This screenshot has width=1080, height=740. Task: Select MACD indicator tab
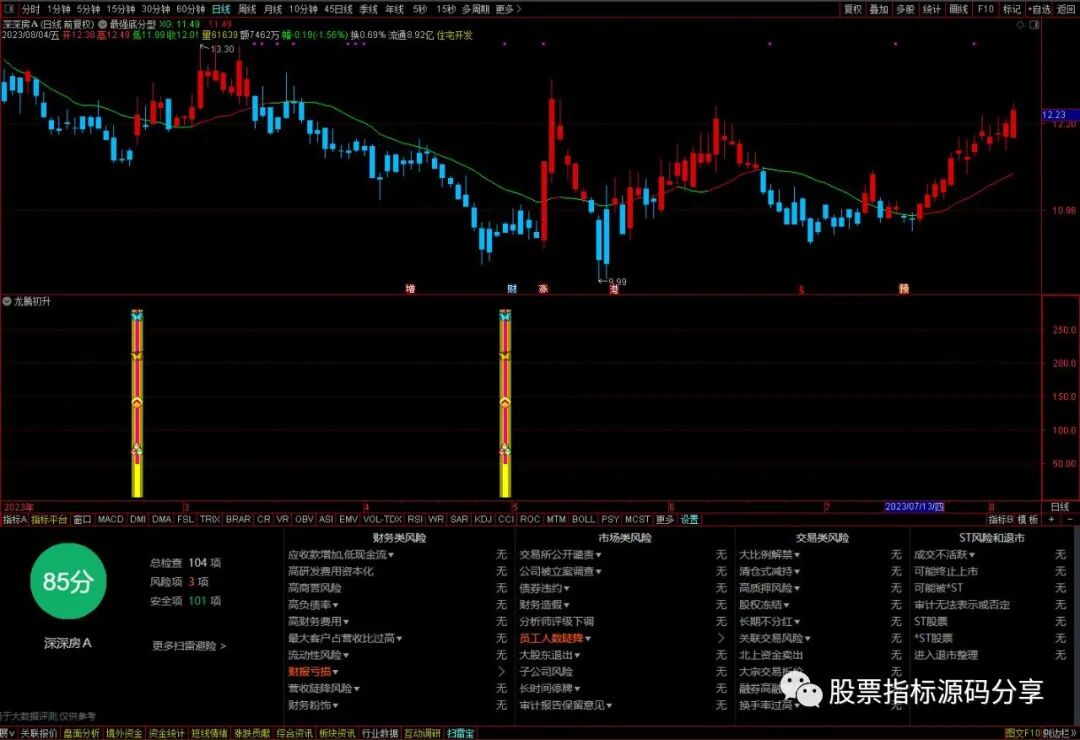pos(110,520)
